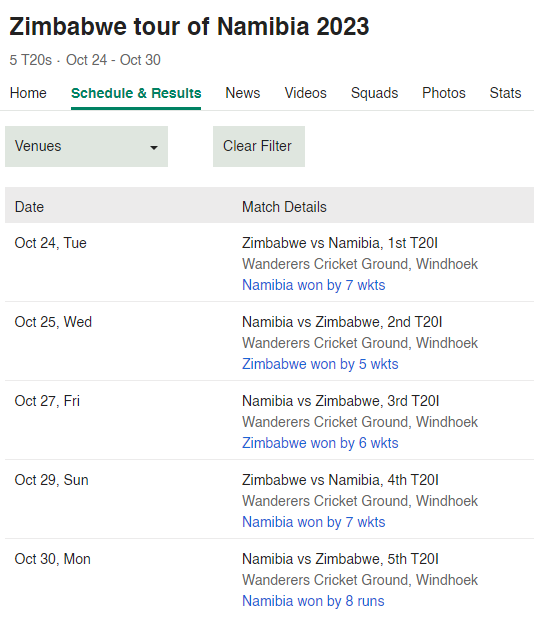This screenshot has width=534, height=623.
Task: Open Namibia vs Zimbabwe 5th T20I match
Action: point(340,559)
